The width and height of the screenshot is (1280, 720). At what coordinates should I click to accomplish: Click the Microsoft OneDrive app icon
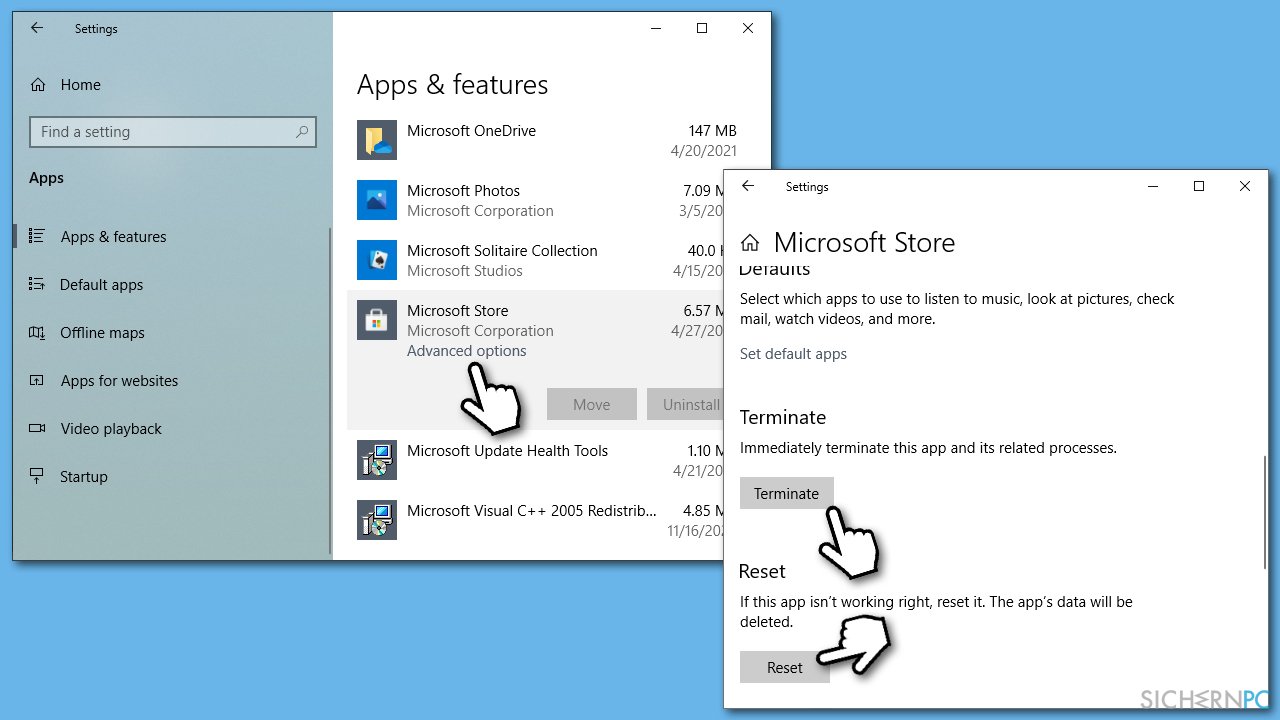point(377,140)
